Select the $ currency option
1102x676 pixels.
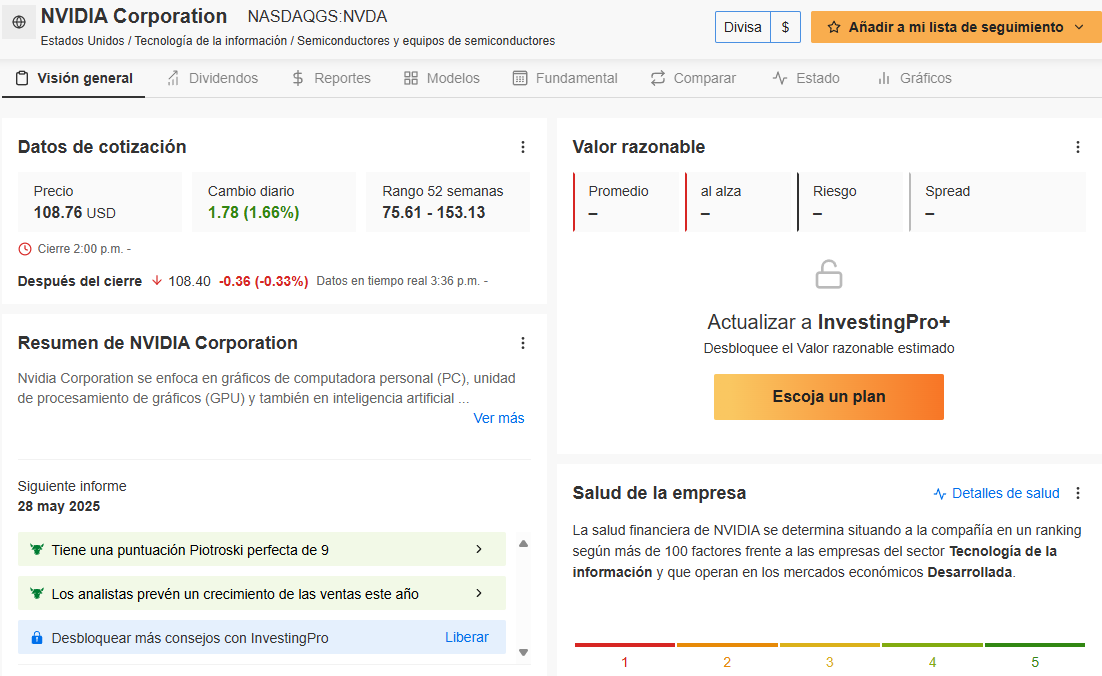point(785,27)
